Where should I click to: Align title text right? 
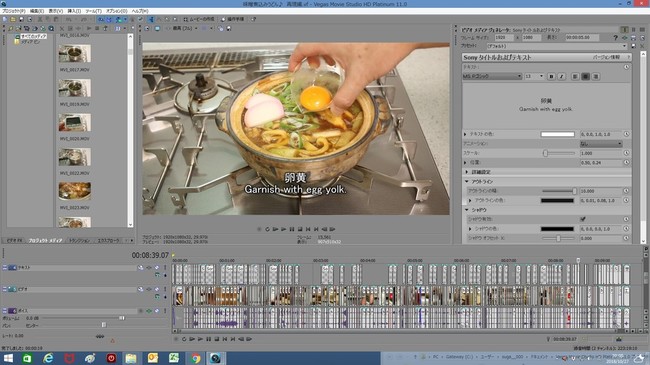(x=596, y=76)
